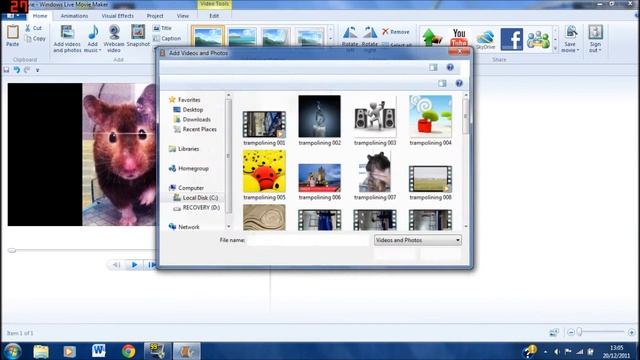Click the zoom slider handle at bottom right
640x360 pixels.
pyautogui.click(x=579, y=332)
